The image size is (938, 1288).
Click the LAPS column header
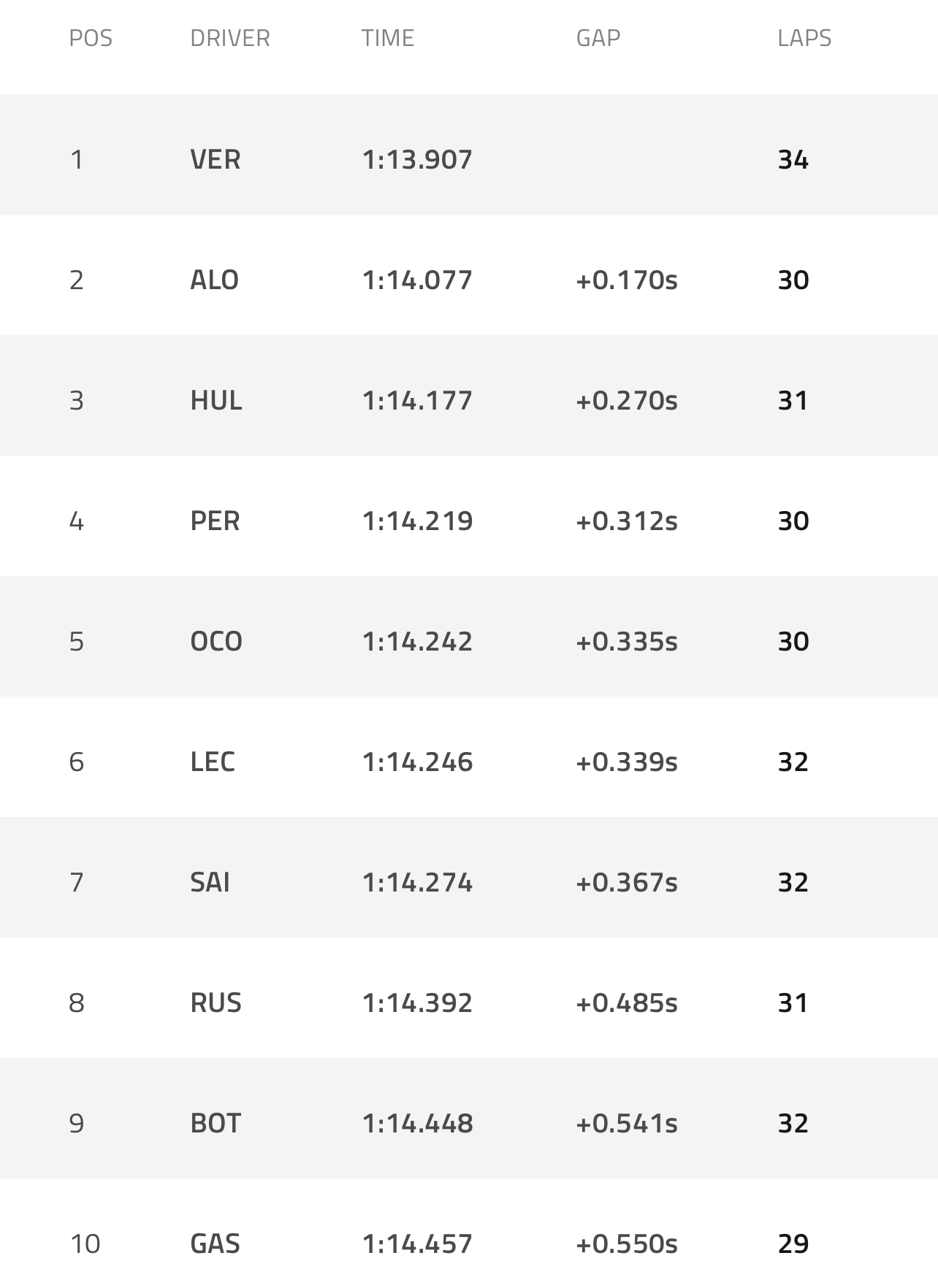804,38
